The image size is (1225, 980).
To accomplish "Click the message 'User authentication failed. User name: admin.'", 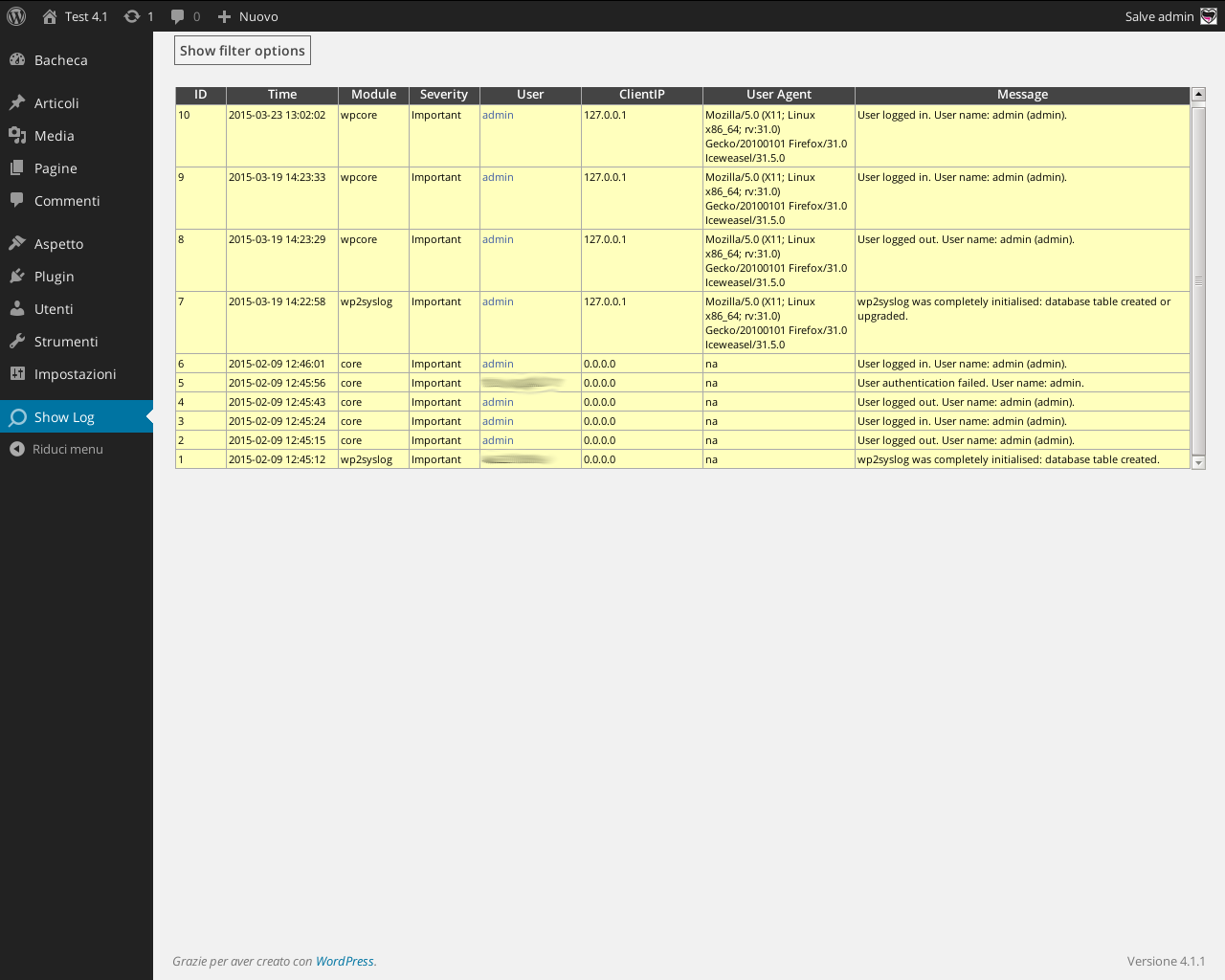I will click(x=970, y=383).
